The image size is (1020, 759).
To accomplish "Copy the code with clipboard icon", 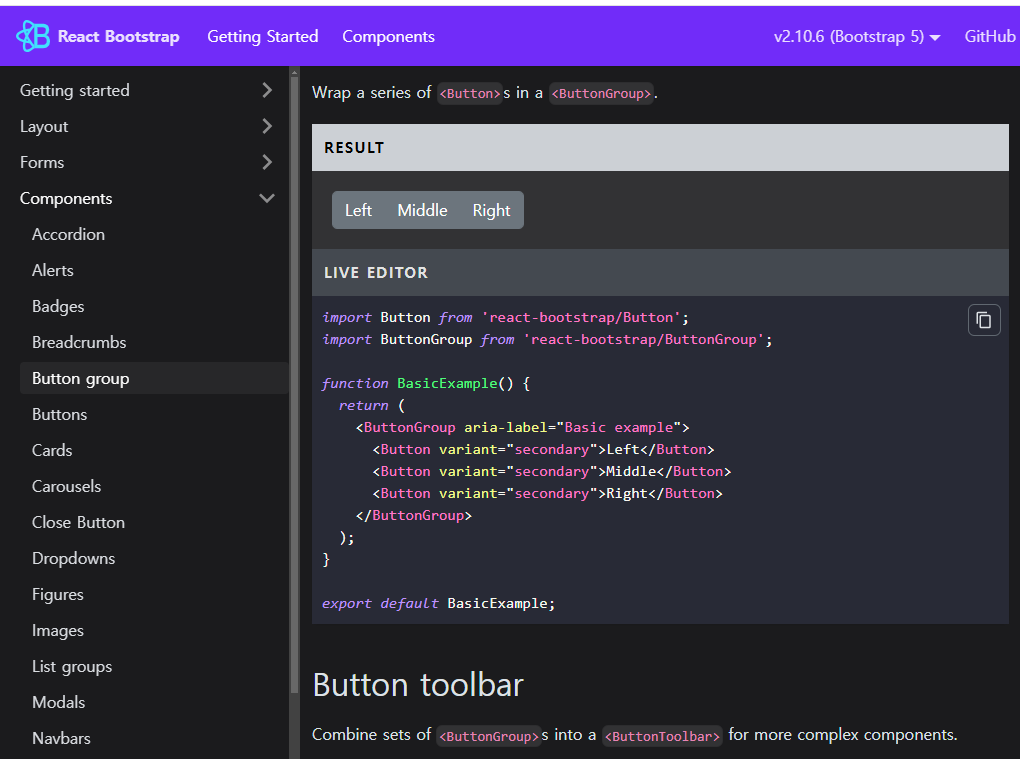I will click(x=984, y=320).
